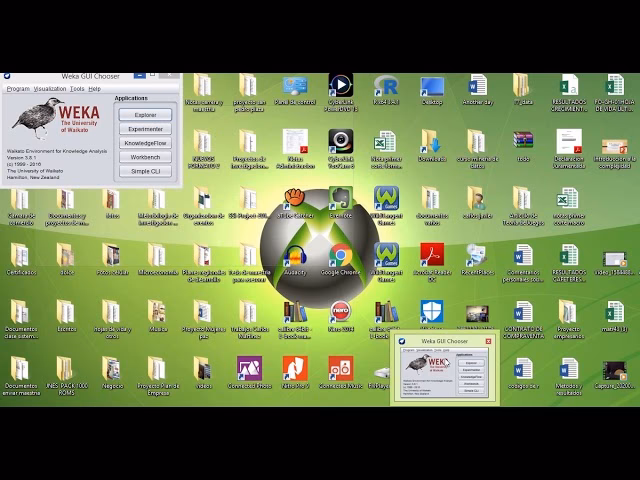Select the Metodos y resultados document

click(569, 376)
